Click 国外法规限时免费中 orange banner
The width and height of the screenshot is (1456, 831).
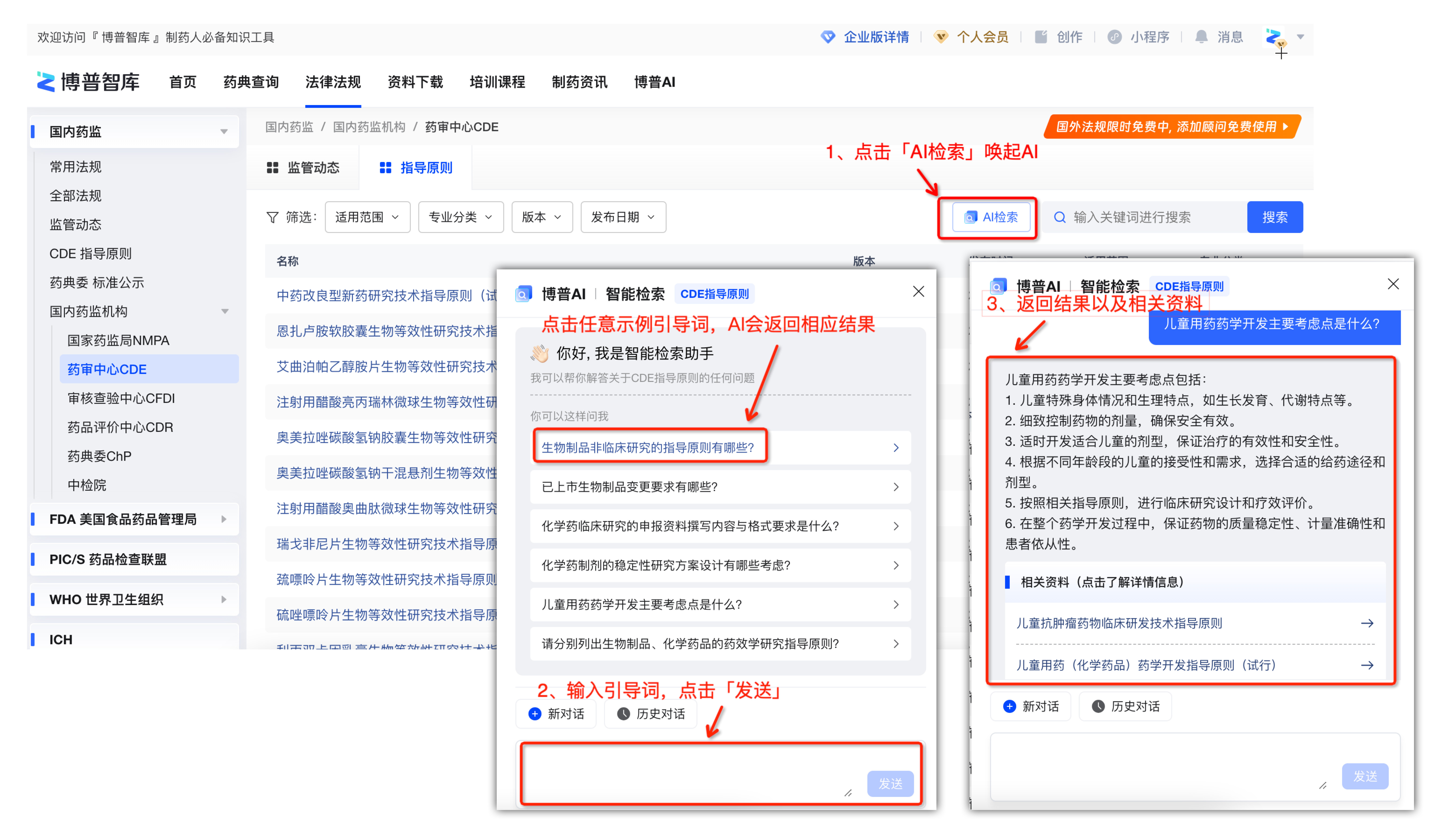coord(1172,127)
